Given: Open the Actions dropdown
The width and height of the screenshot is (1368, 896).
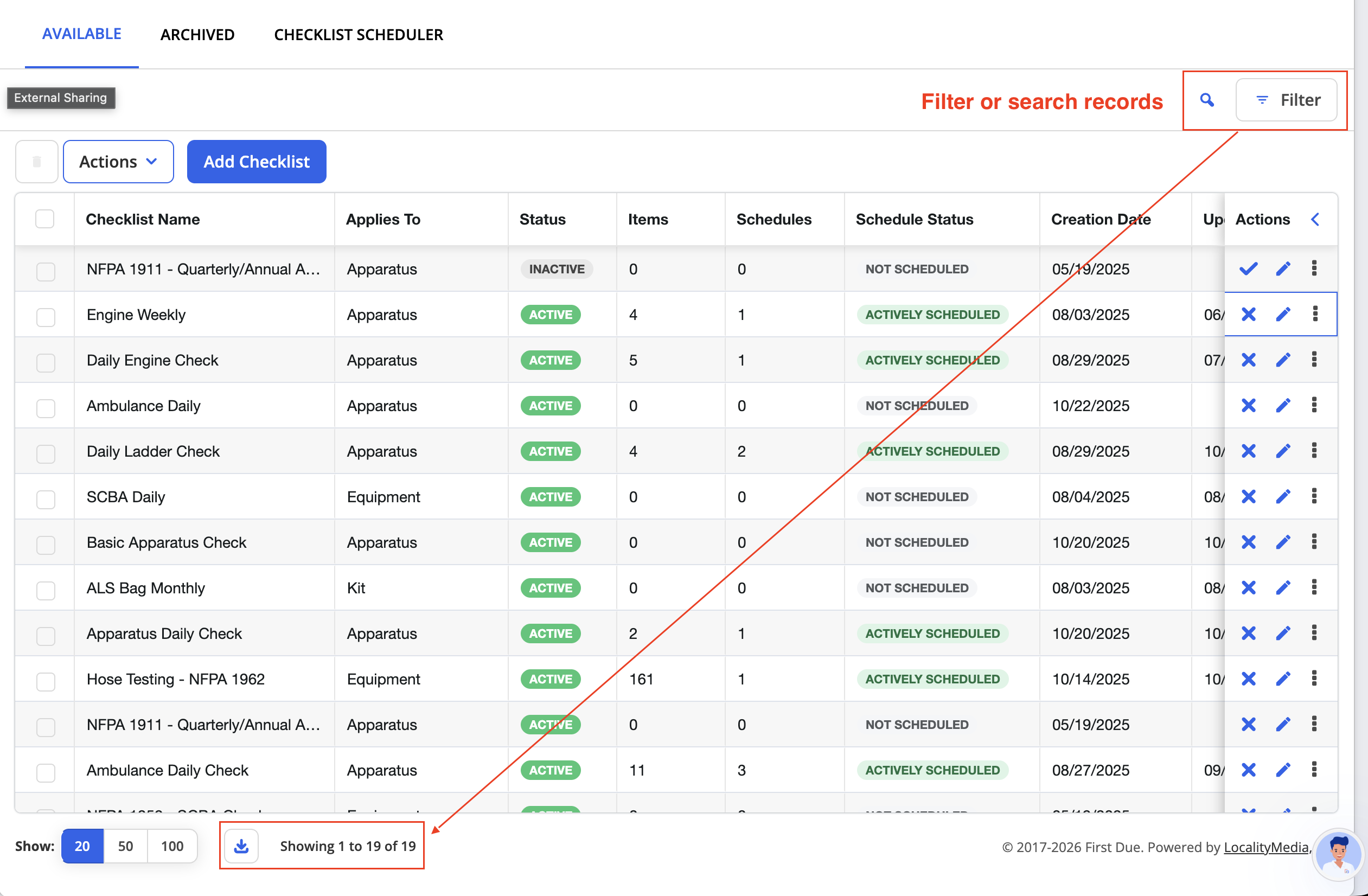Looking at the screenshot, I should 118,162.
